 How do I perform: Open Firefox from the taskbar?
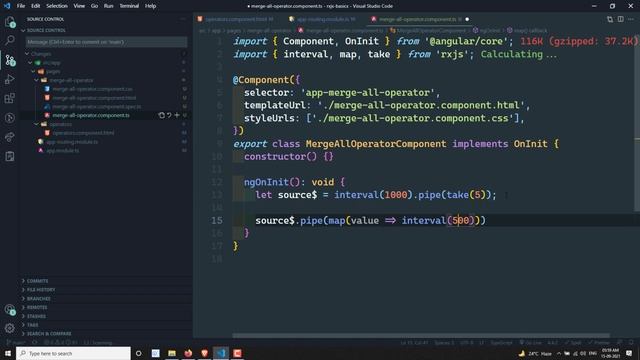coord(188,353)
